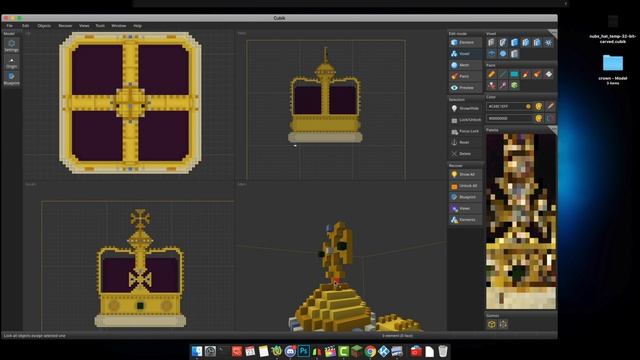Viewport: 640px width, 360px height.
Task: Select the second Voxel tool icon with pencil
Action: pyautogui.click(x=503, y=42)
